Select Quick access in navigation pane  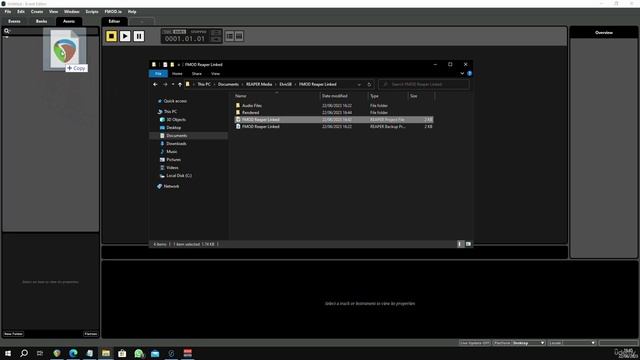pos(175,101)
